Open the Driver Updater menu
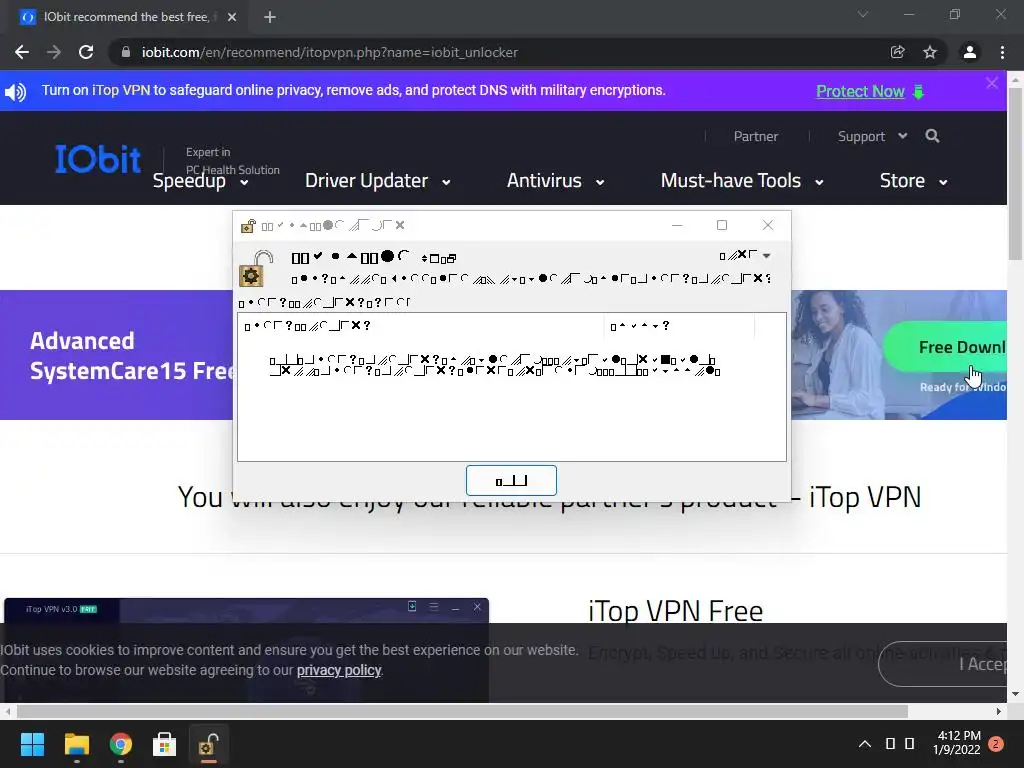The image size is (1024, 768). coord(377,181)
